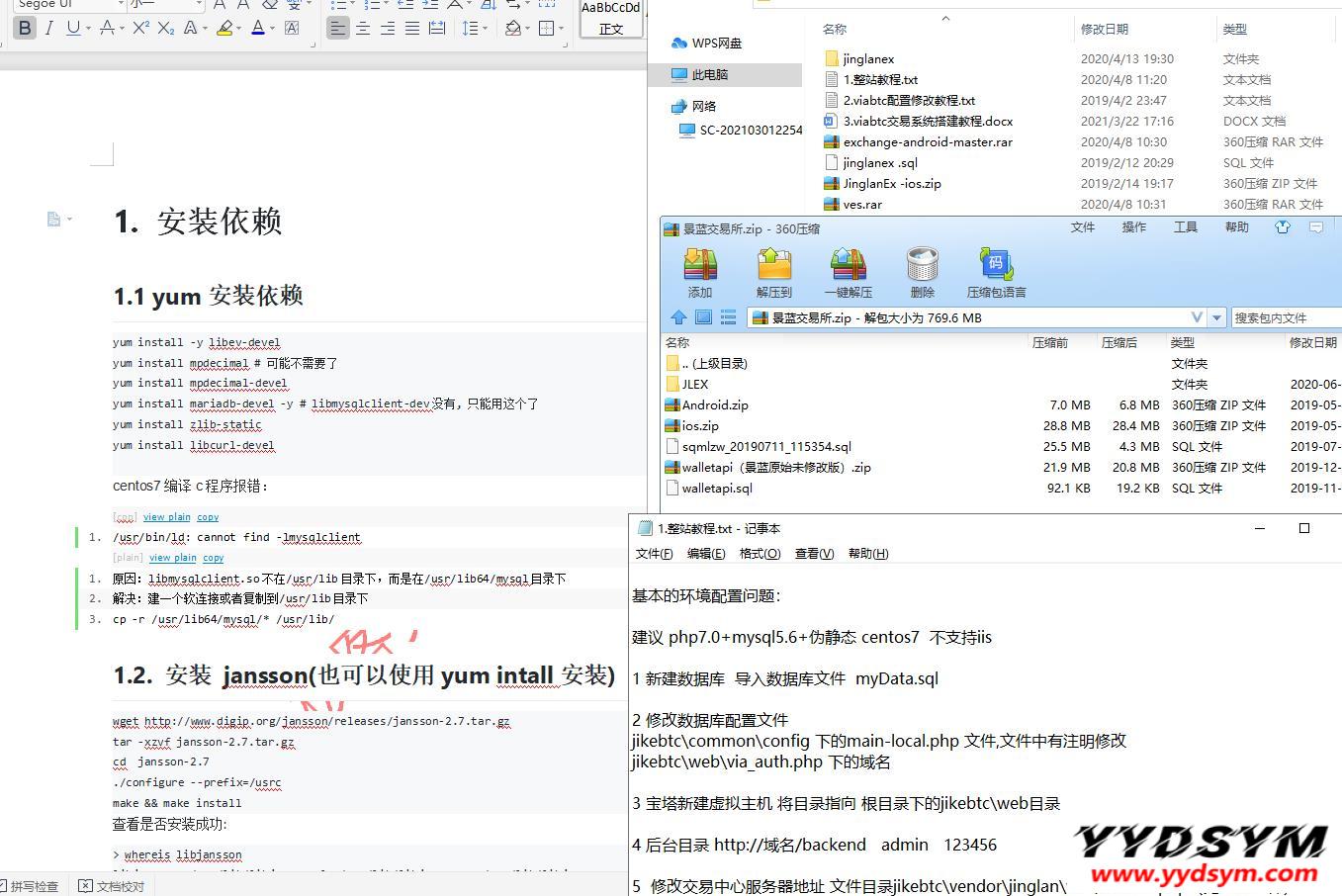Open the font color dropdown arrow
The image size is (1342, 896).
273,28
